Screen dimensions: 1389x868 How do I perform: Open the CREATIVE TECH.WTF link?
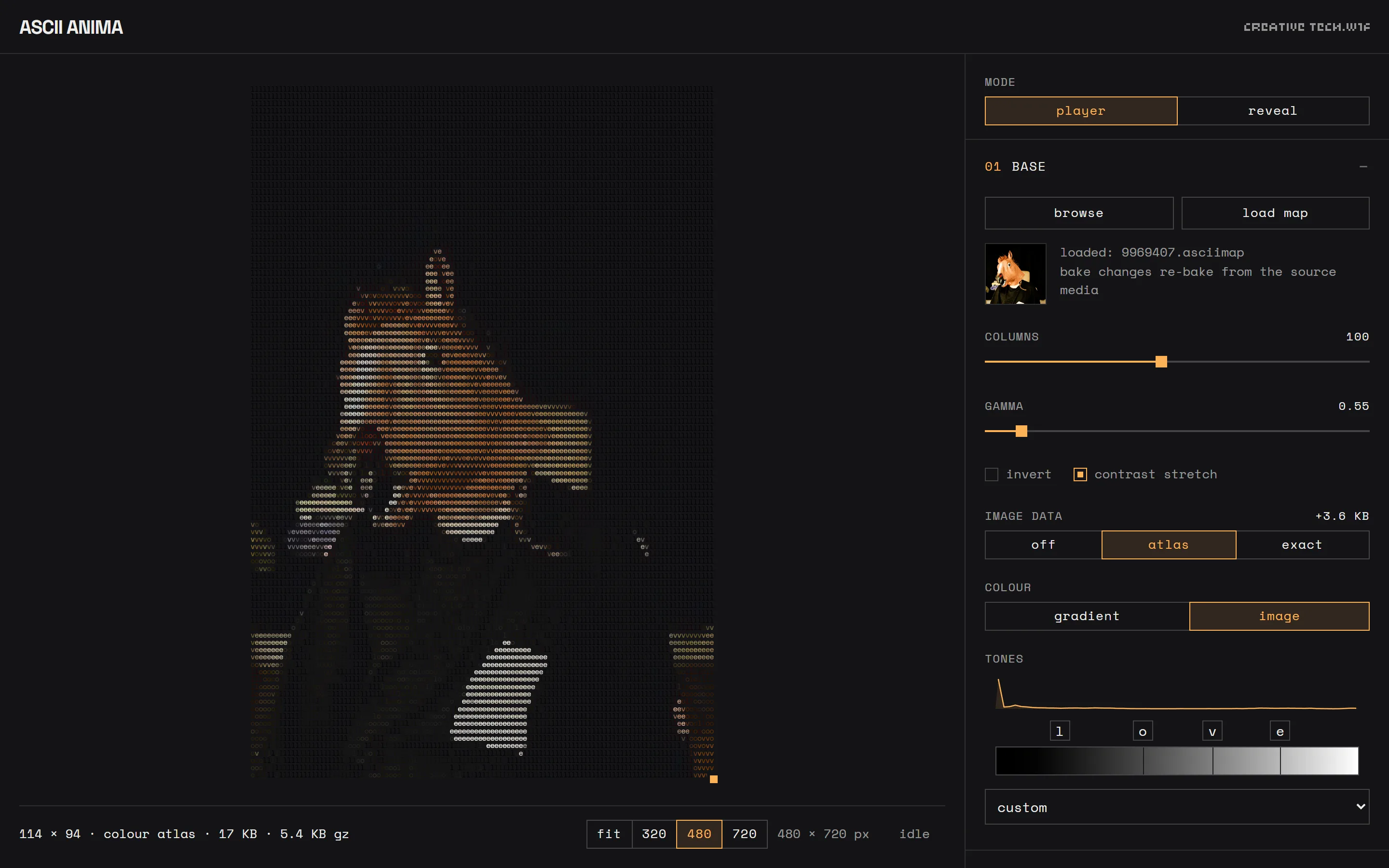1307,27
